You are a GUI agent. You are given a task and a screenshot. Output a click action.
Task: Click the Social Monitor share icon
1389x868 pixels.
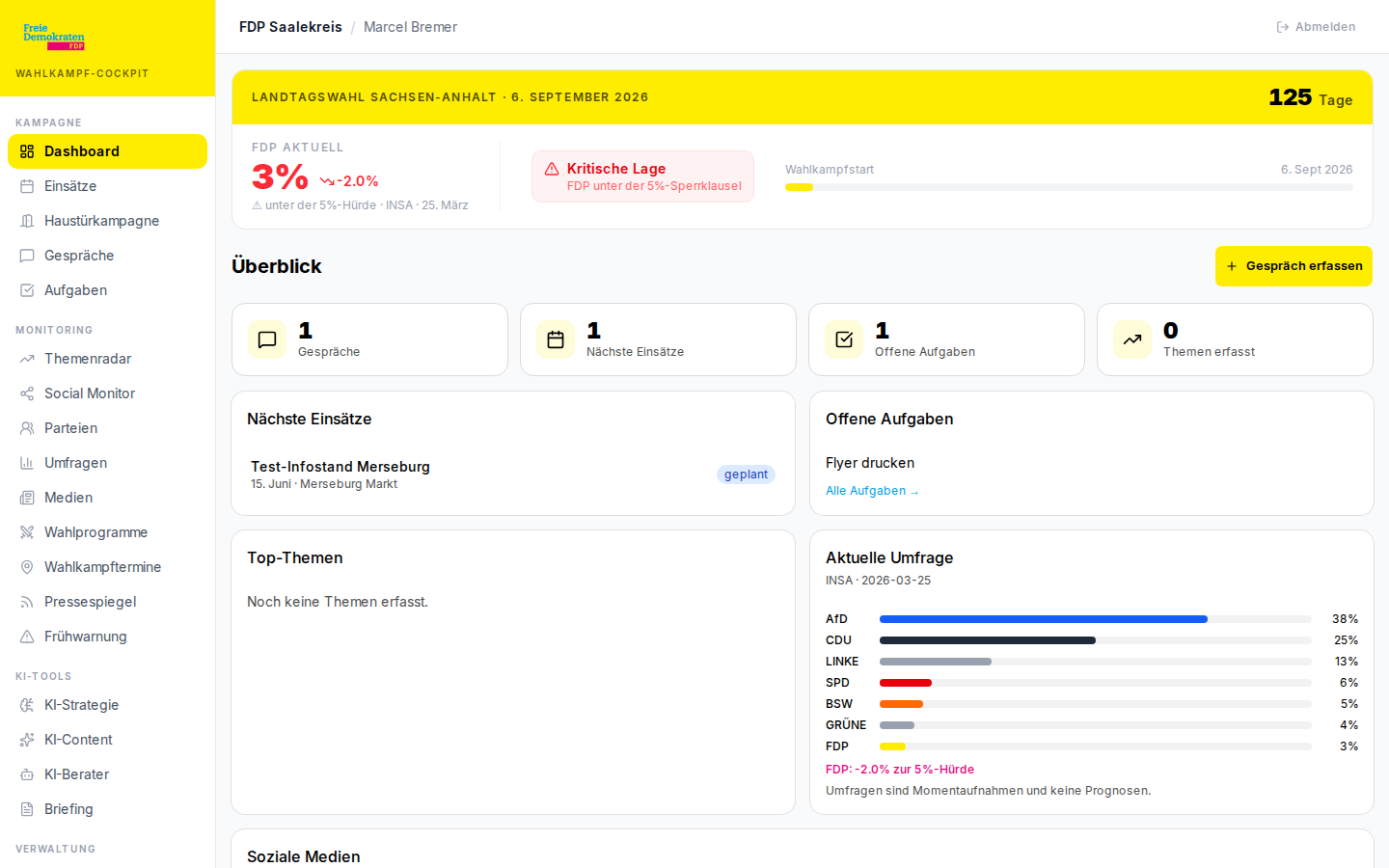coord(27,393)
